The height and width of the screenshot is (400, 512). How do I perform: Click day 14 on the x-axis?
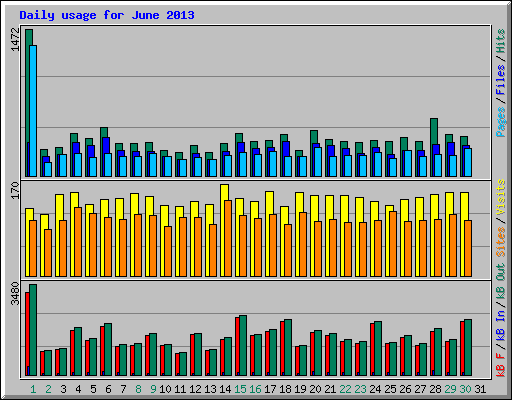click(225, 389)
